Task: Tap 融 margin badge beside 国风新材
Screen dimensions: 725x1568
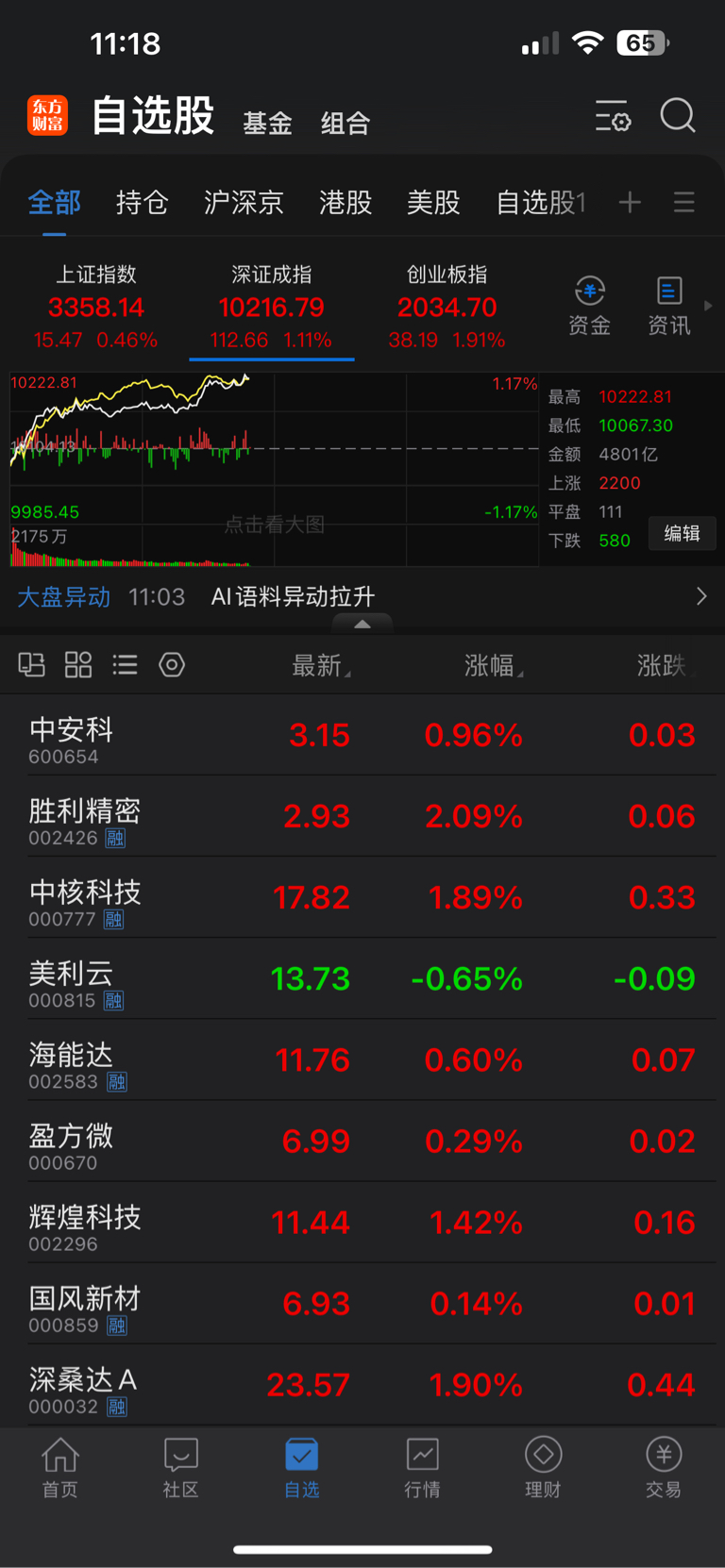Action: pos(116,1325)
